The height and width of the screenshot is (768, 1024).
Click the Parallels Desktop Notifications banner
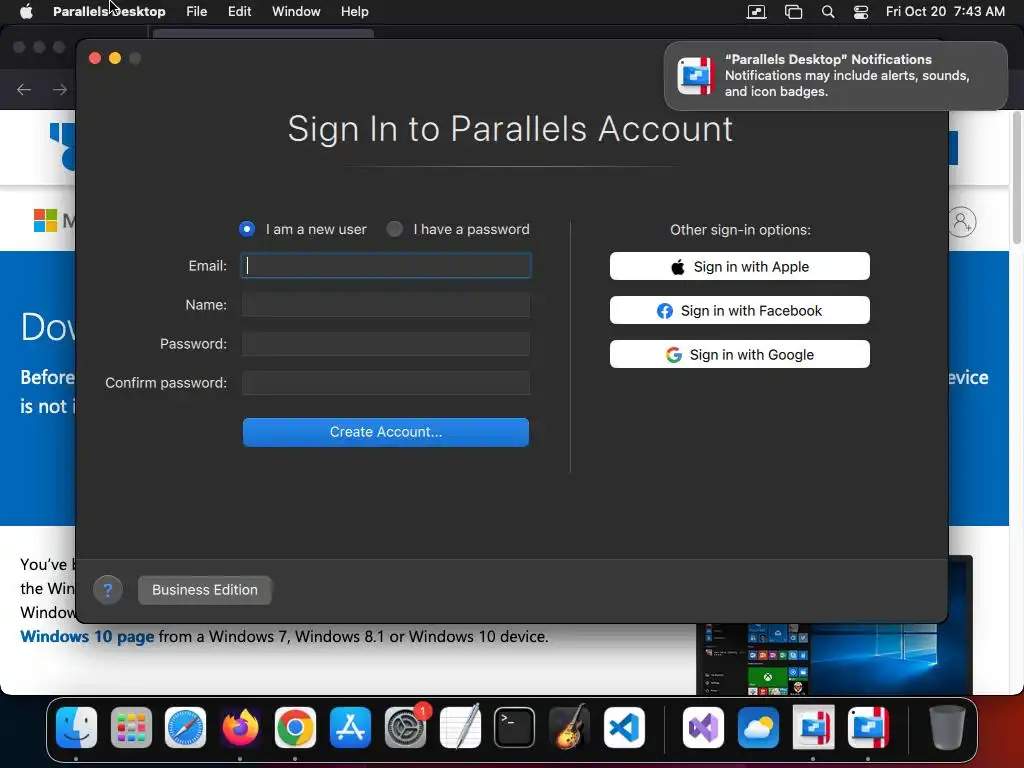[836, 76]
